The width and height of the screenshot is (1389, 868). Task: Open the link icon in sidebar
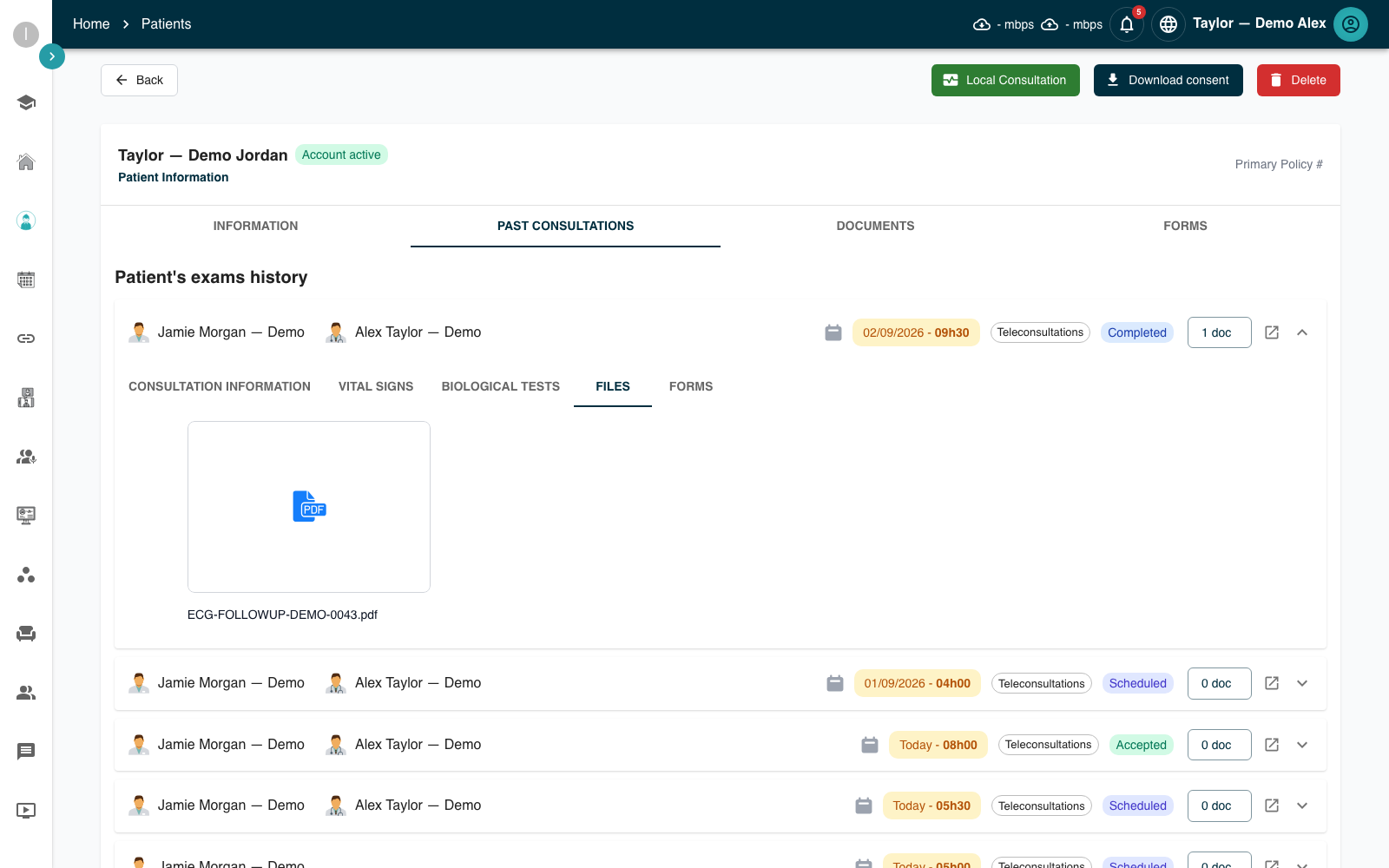coord(26,339)
